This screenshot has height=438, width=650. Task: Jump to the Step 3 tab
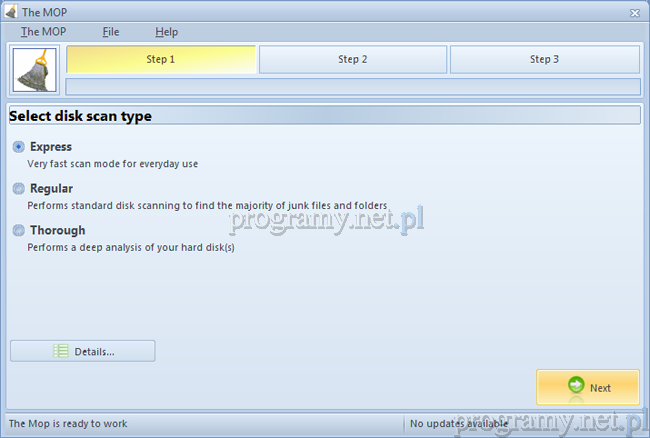[x=544, y=59]
